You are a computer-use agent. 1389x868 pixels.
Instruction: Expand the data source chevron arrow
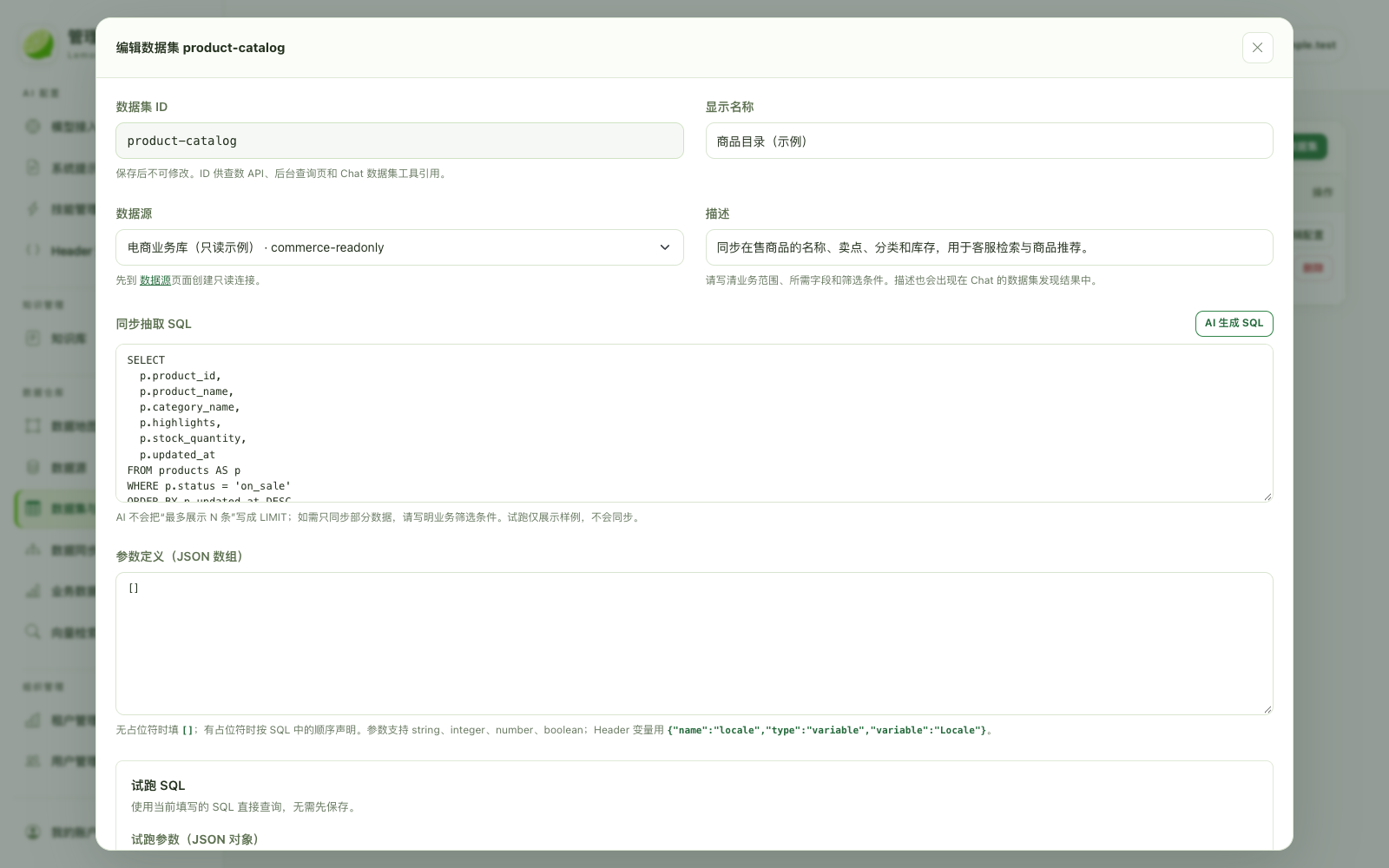pyautogui.click(x=665, y=247)
